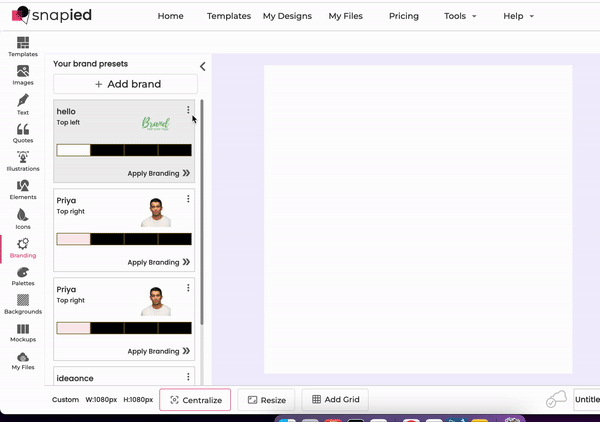
Task: Click the design title field
Action: click(x=587, y=399)
